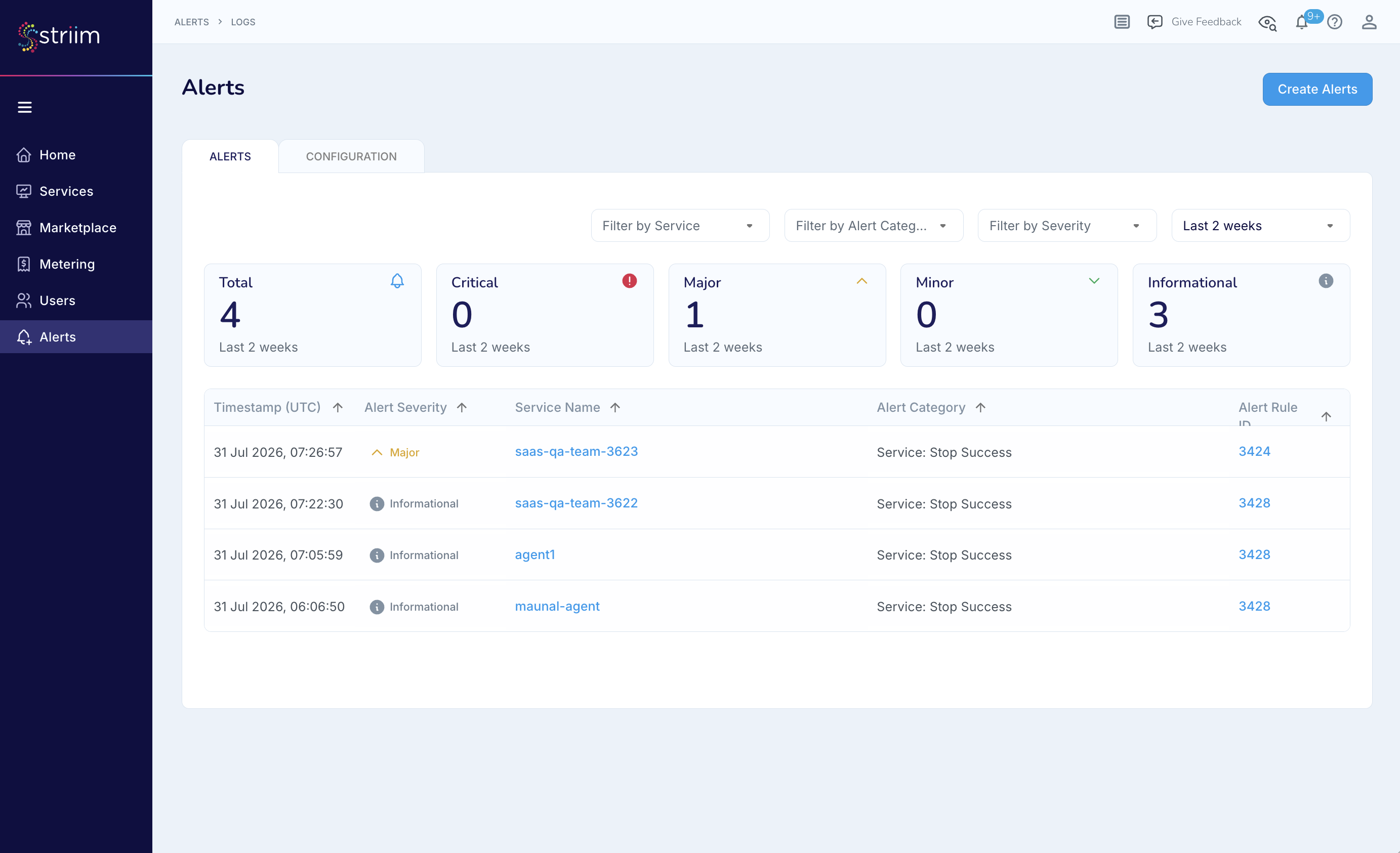1400x853 pixels.
Task: Select Alerts in the sidebar
Action: tap(76, 337)
